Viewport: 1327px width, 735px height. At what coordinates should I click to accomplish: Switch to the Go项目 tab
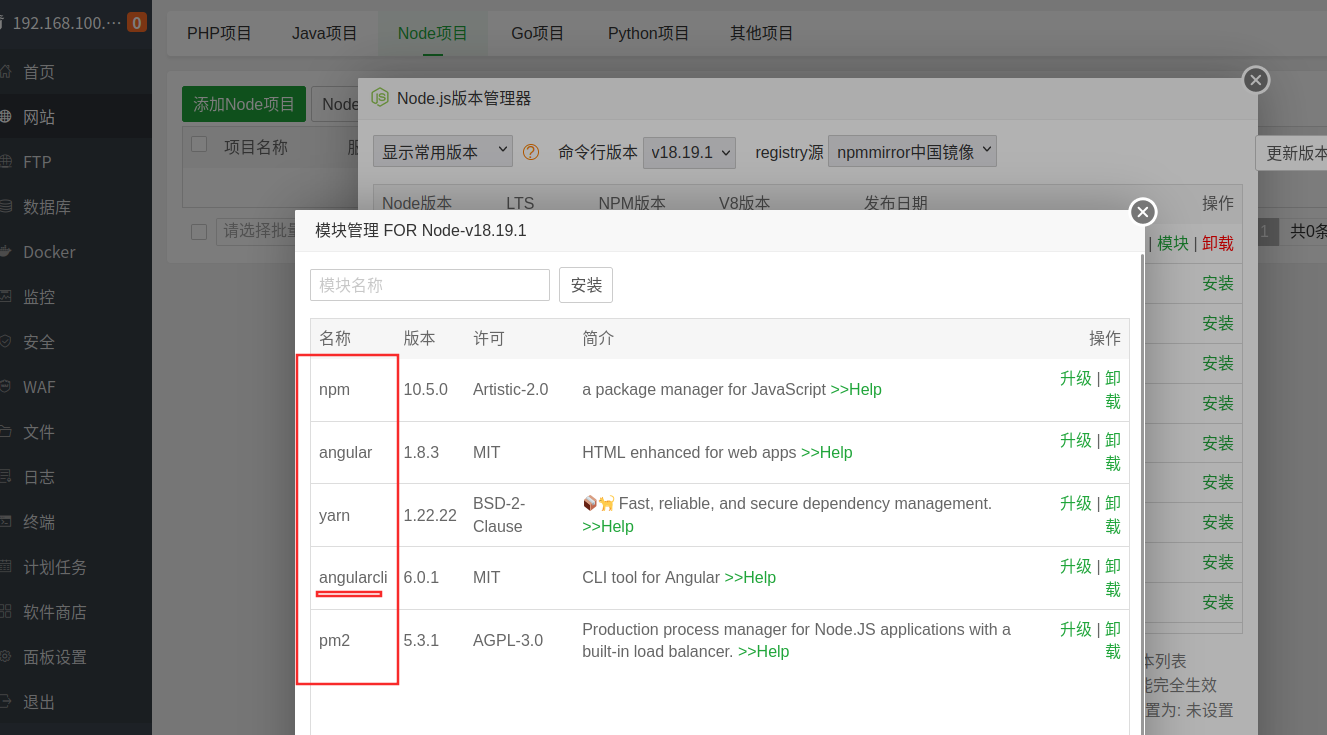[x=538, y=33]
